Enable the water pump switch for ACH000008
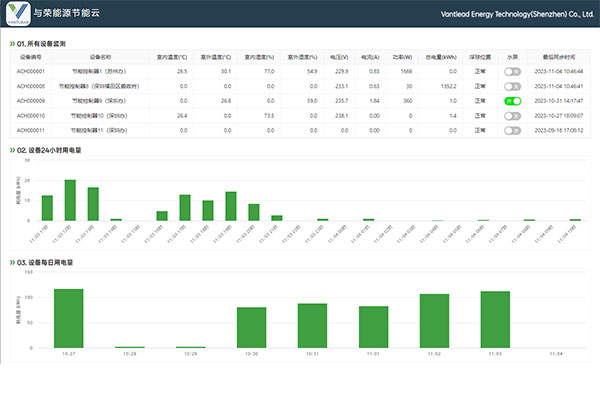This screenshot has height=400, width=600. [513, 87]
